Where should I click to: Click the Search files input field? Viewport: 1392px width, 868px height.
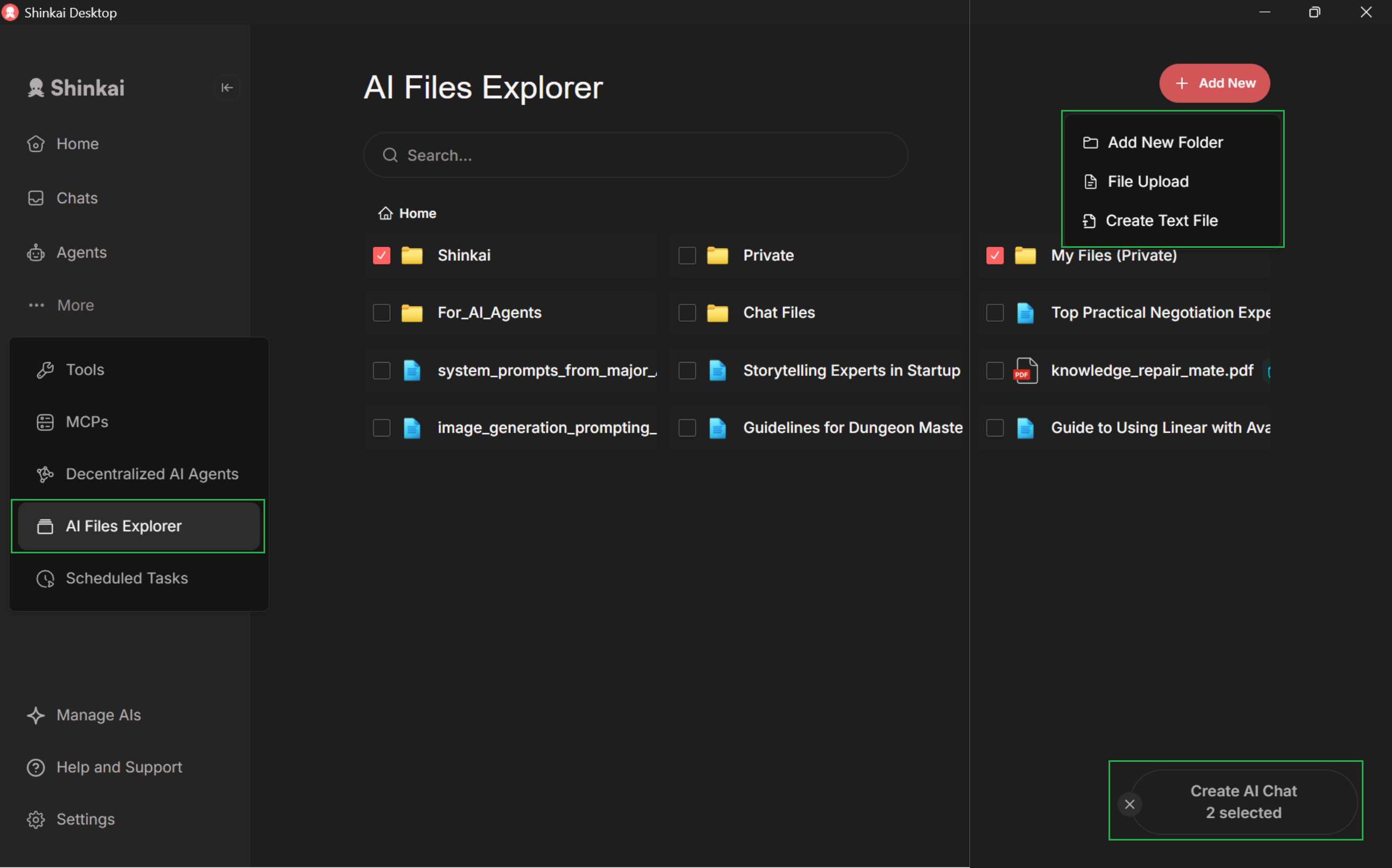[635, 155]
